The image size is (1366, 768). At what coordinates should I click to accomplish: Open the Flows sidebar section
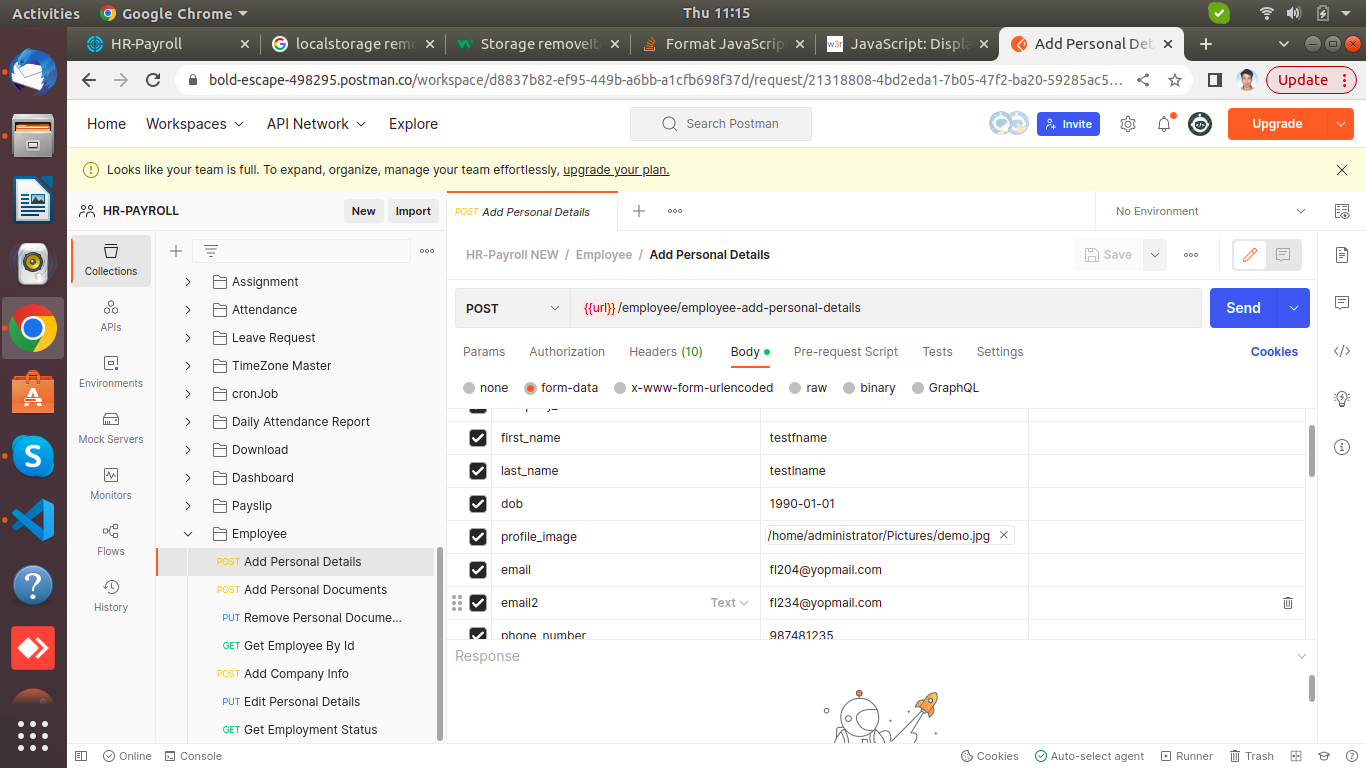pyautogui.click(x=111, y=539)
